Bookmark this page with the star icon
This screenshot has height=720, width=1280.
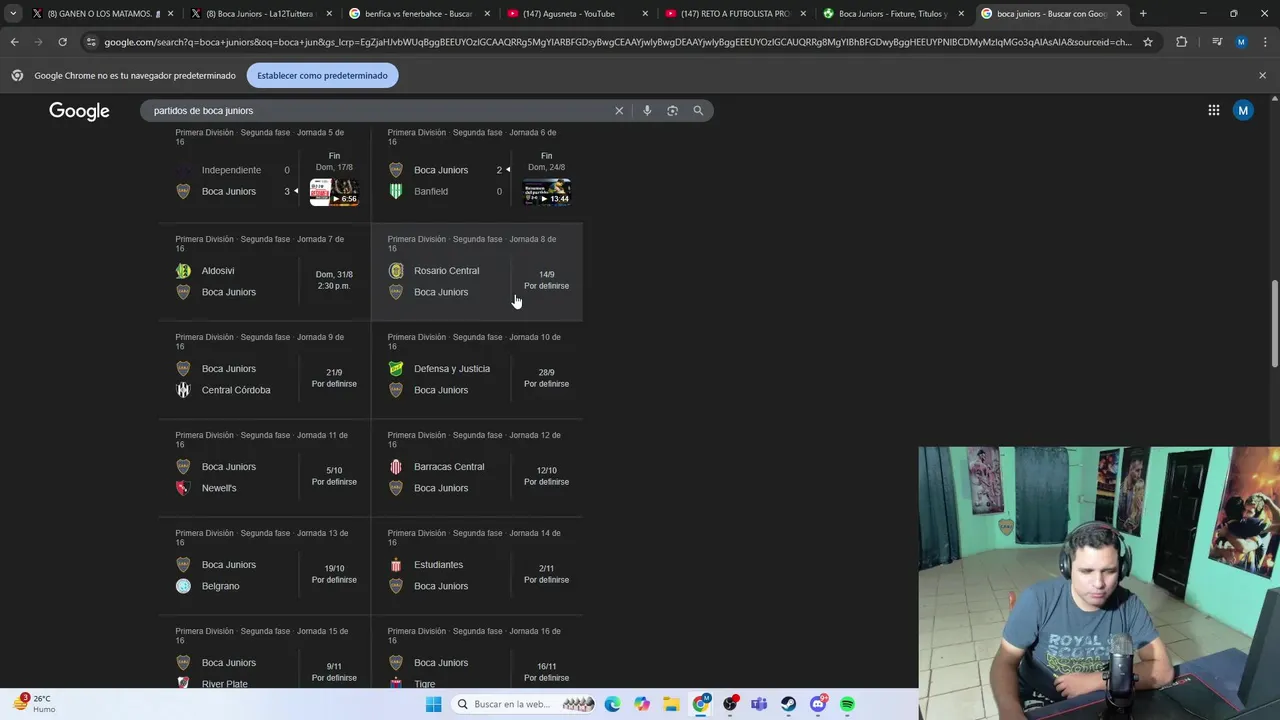1148,42
